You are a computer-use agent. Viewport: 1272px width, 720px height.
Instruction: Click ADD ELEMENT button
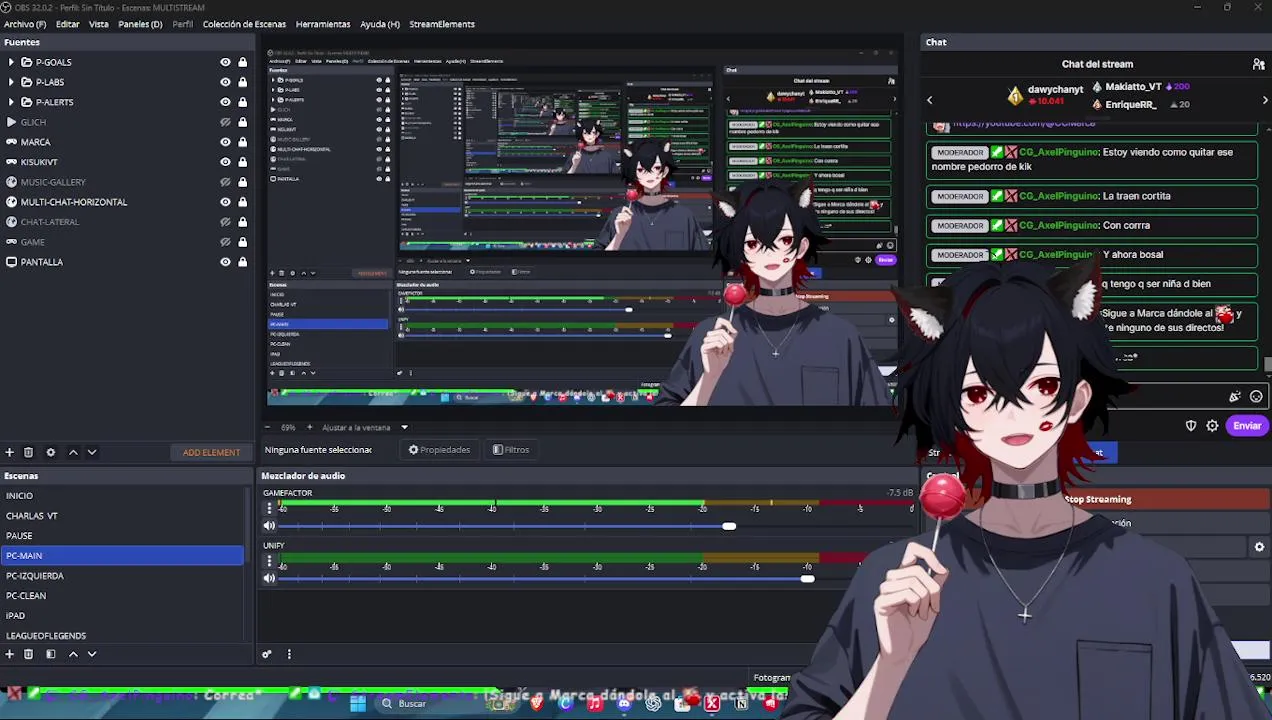click(x=211, y=452)
